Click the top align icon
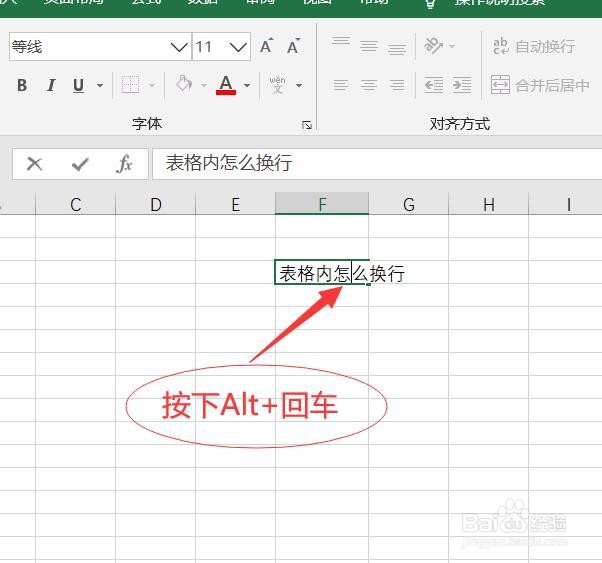 coord(341,41)
